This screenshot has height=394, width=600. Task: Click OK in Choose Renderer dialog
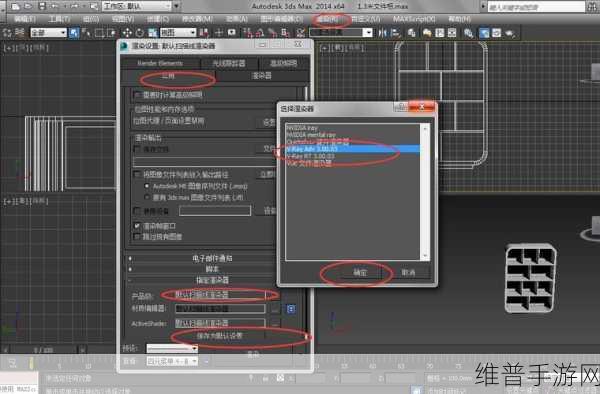360,273
